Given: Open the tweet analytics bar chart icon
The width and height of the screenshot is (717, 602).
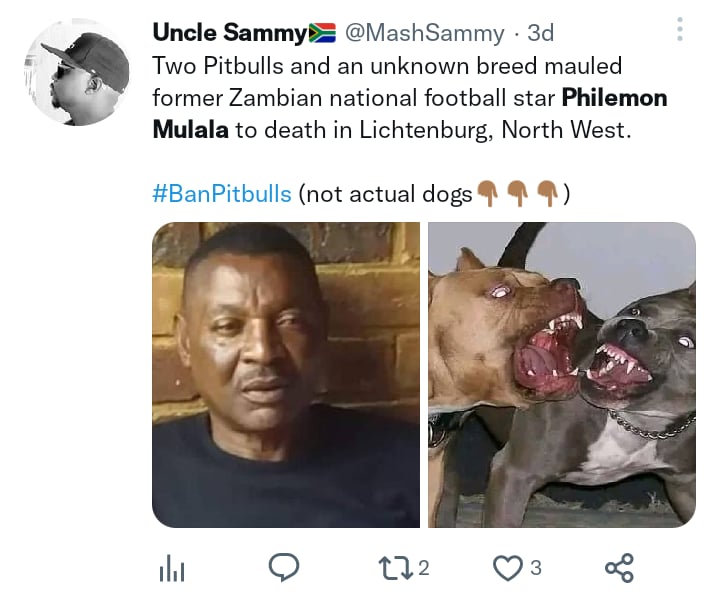Looking at the screenshot, I should pyautogui.click(x=172, y=568).
